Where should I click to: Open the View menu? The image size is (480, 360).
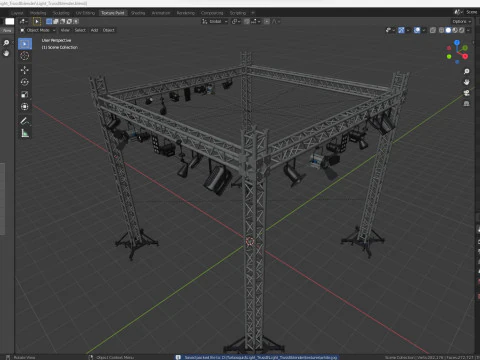[x=65, y=30]
